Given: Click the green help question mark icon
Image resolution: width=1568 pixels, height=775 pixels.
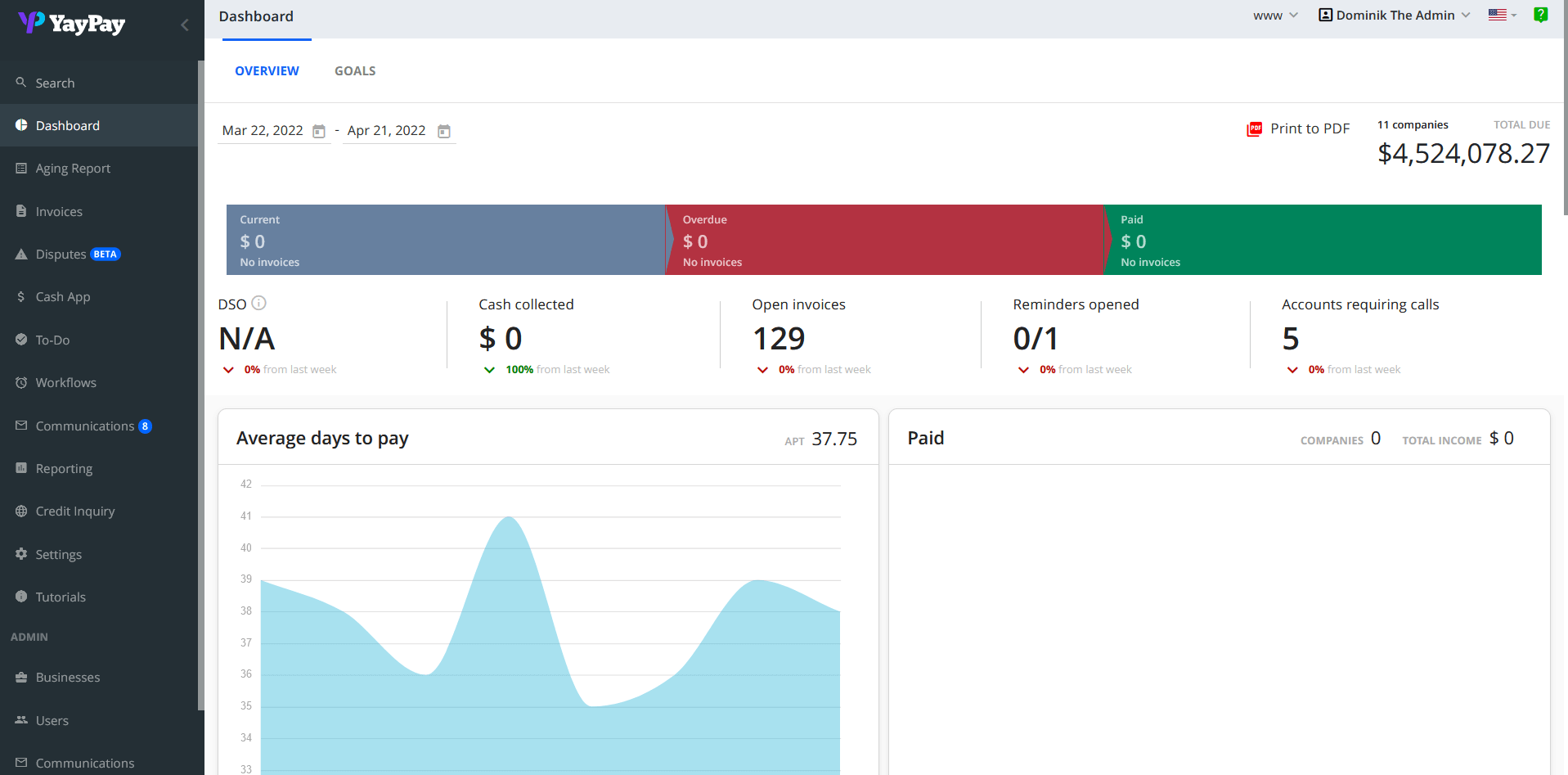Looking at the screenshot, I should point(1540,15).
